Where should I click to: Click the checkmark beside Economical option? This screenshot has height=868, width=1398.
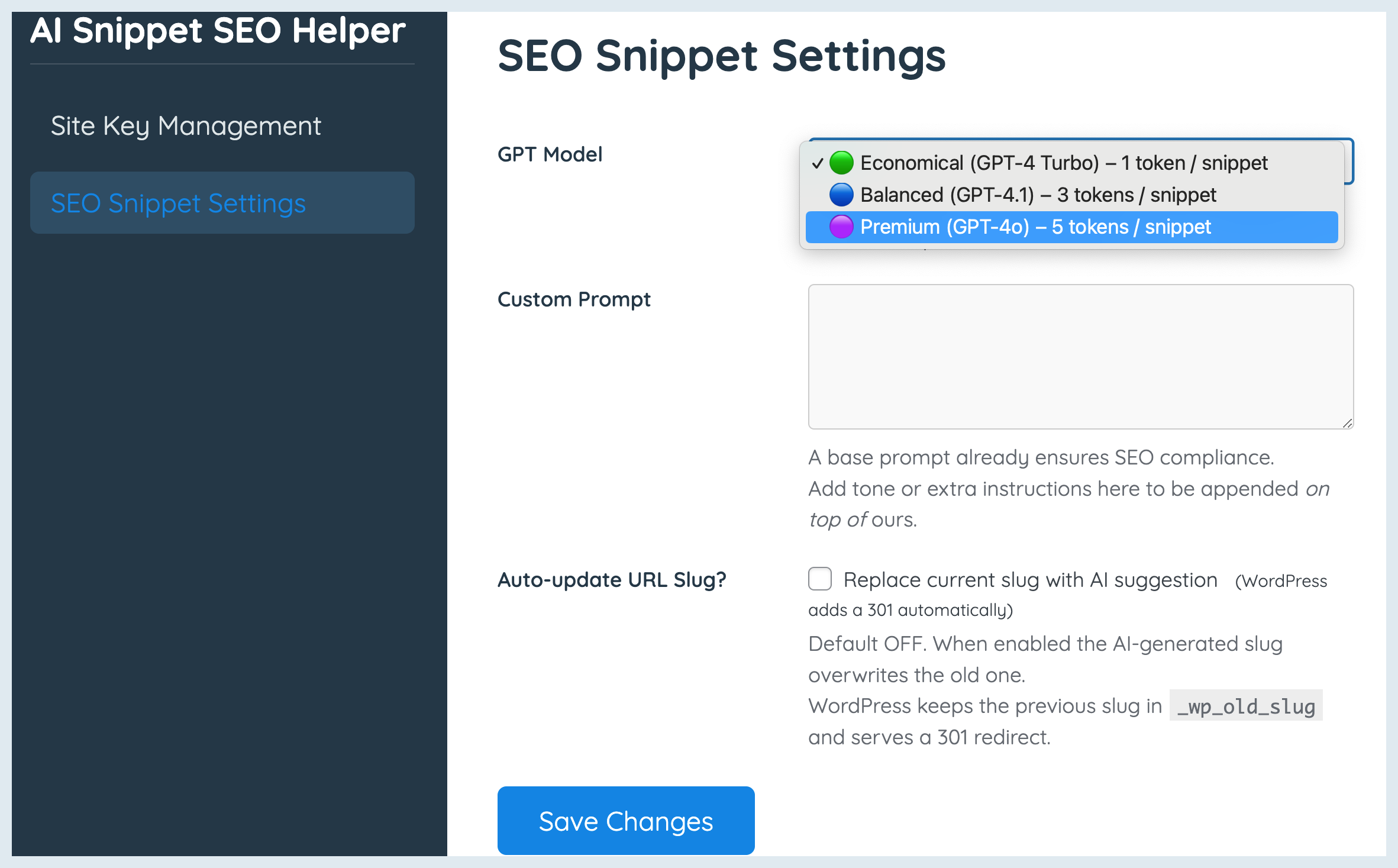click(817, 163)
